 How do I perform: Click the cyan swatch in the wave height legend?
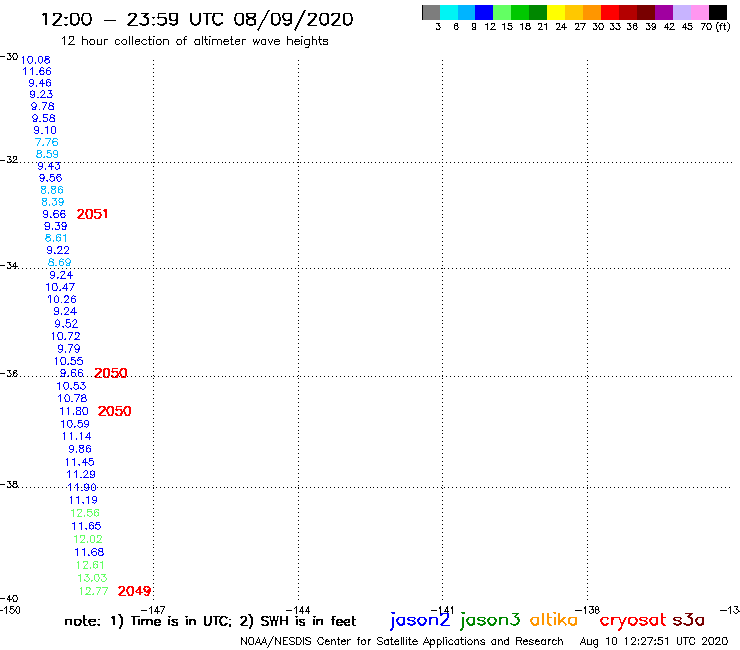(449, 12)
